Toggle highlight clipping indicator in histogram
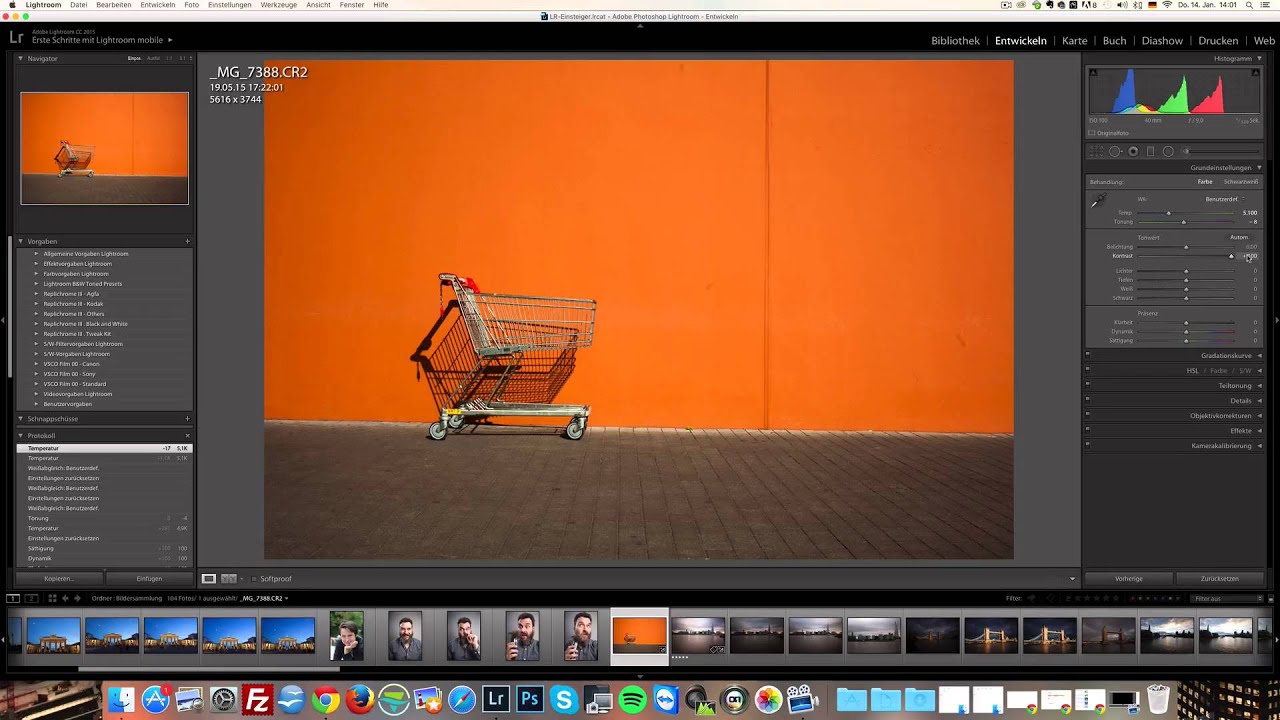 click(x=1255, y=72)
